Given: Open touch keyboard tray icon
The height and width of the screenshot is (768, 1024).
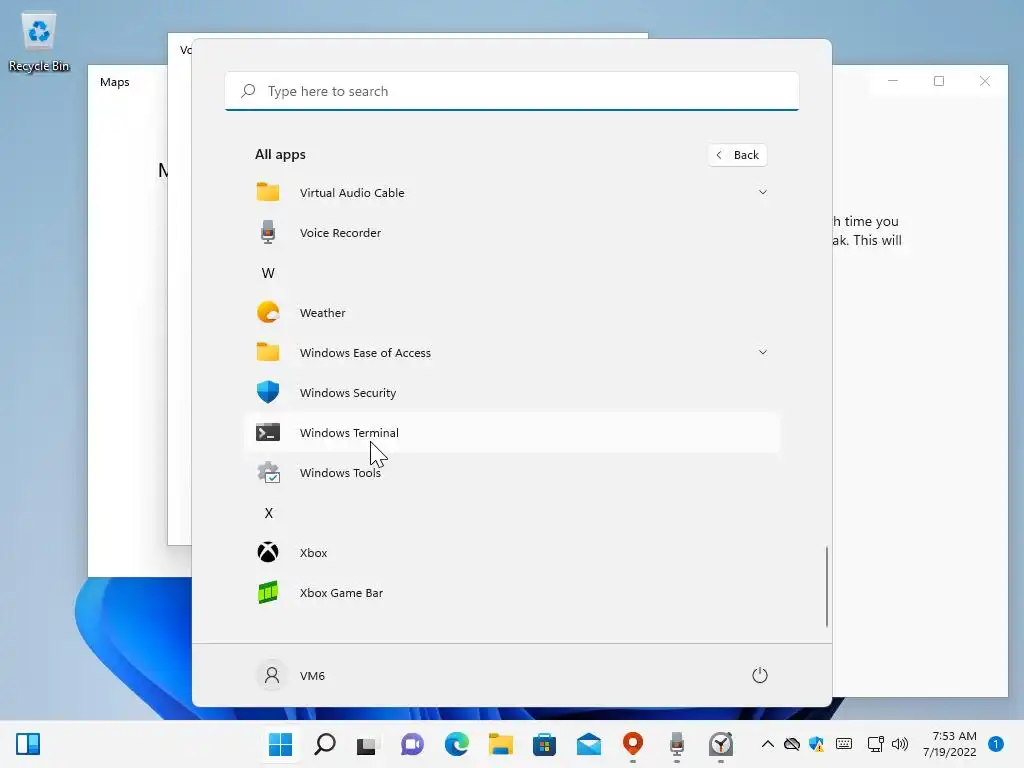Looking at the screenshot, I should (x=844, y=744).
